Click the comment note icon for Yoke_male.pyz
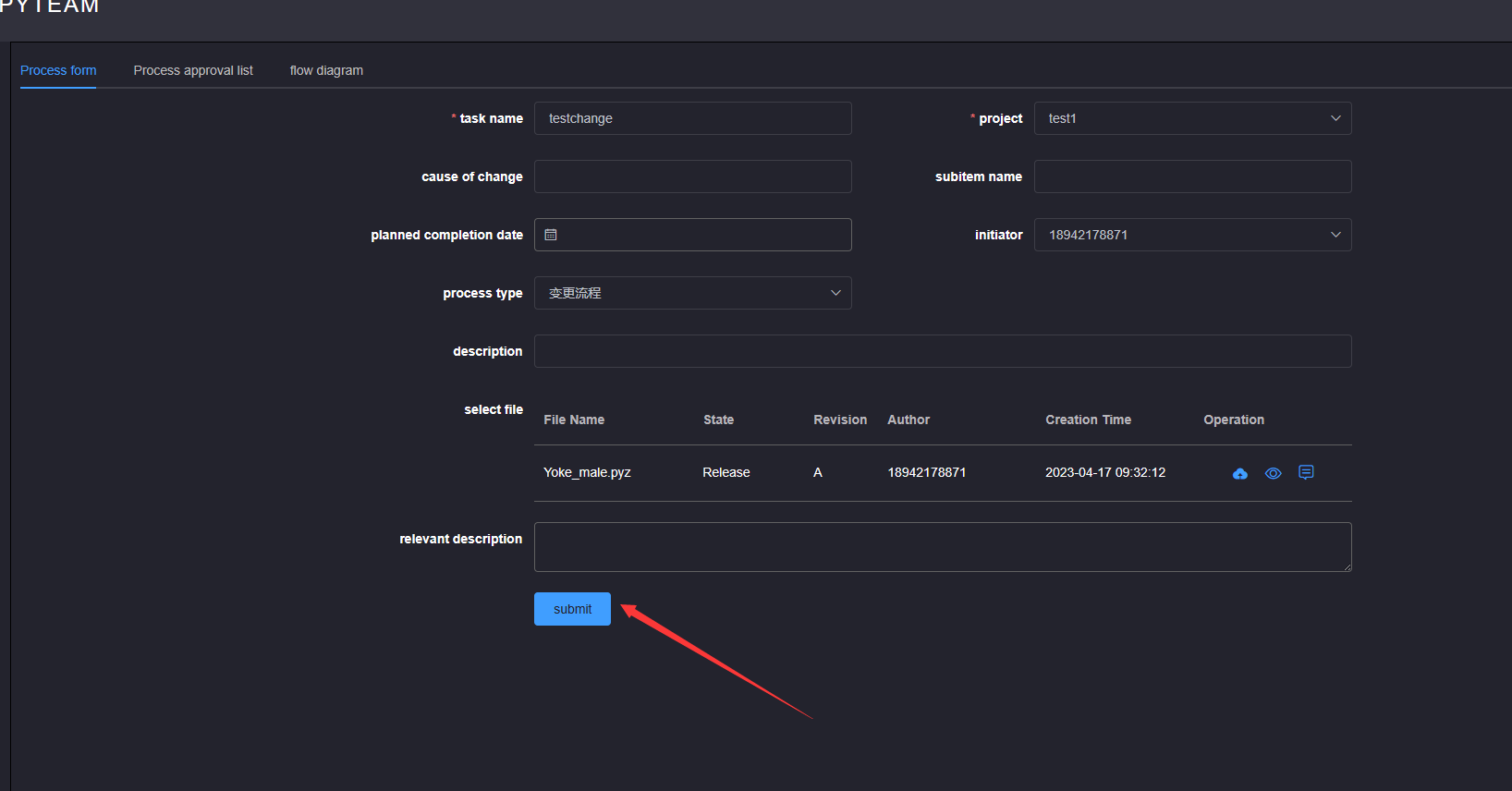The height and width of the screenshot is (791, 1512). pos(1306,472)
